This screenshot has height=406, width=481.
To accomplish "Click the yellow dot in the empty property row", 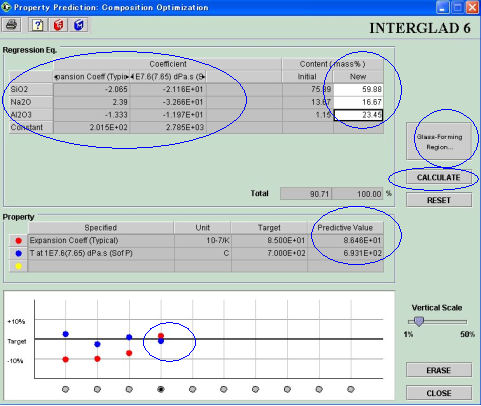I will click(x=19, y=266).
